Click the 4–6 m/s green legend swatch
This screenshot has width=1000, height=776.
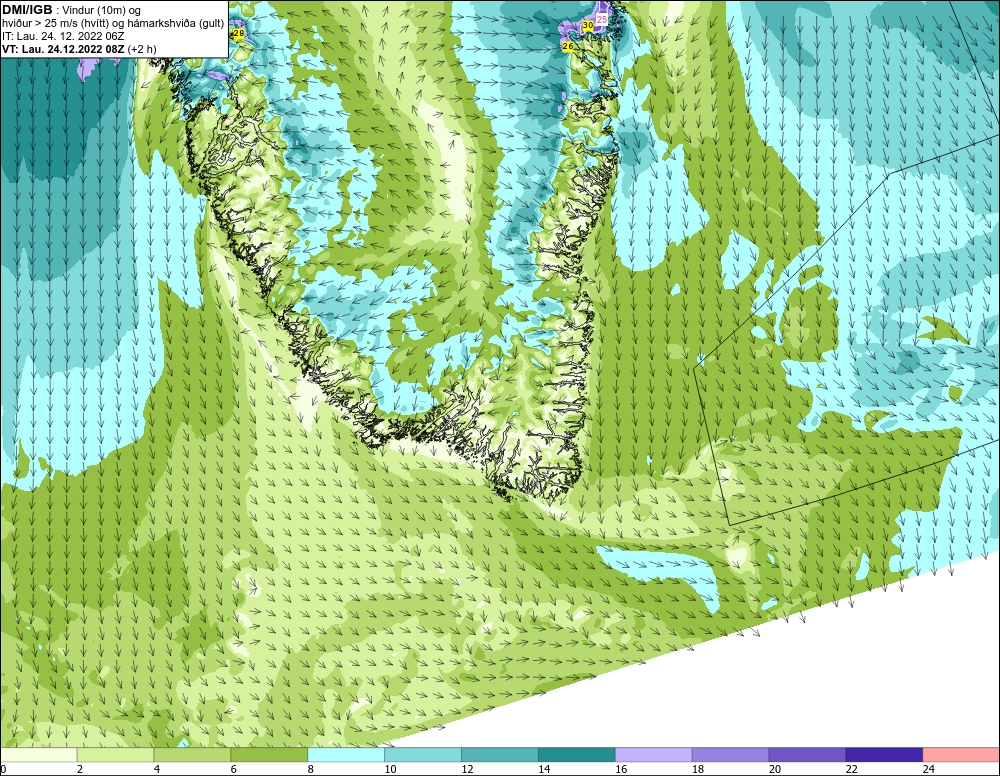pos(192,756)
